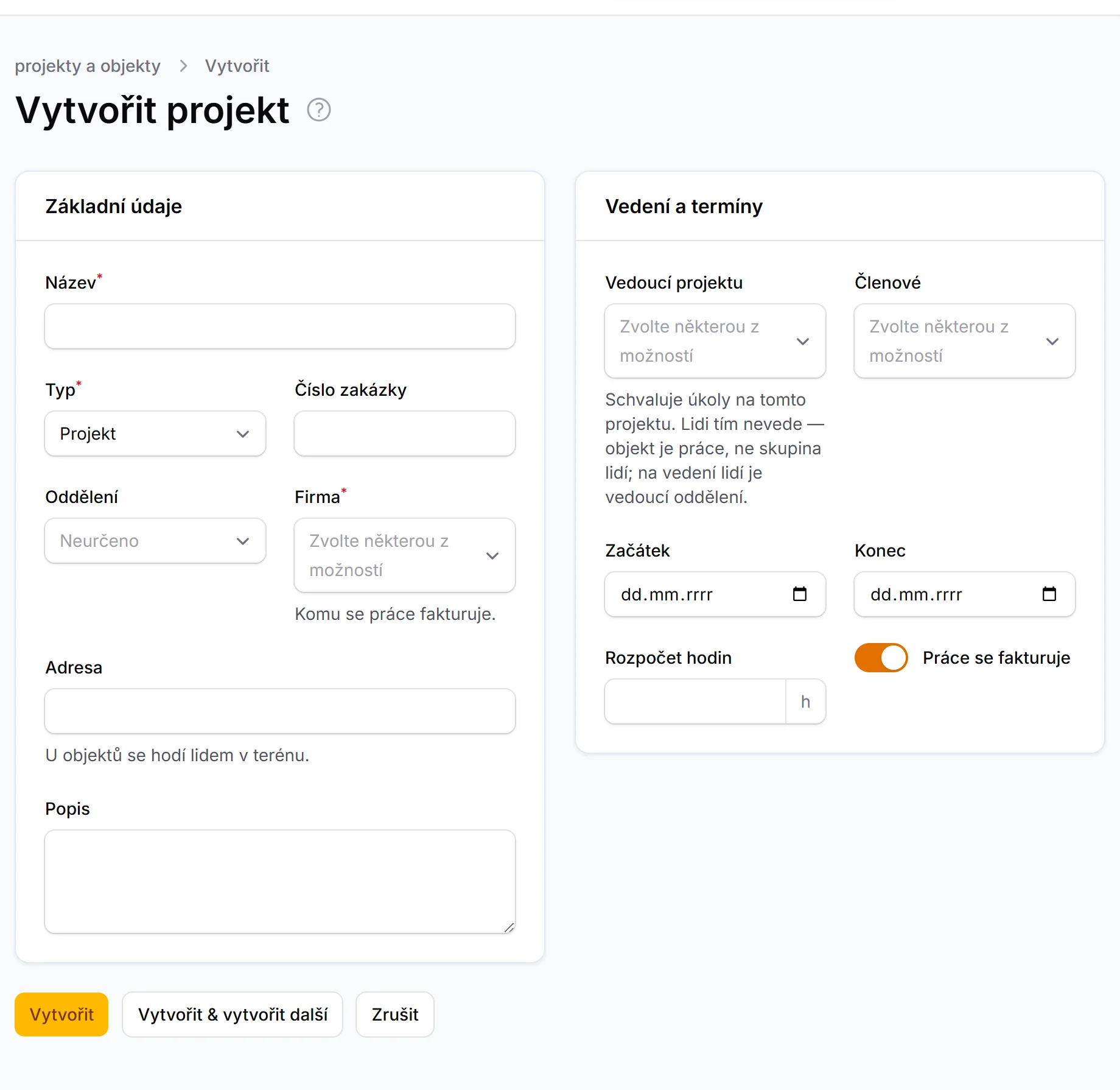Click the Zrušit button
Viewport: 1120px width, 1090px height.
tap(395, 1014)
